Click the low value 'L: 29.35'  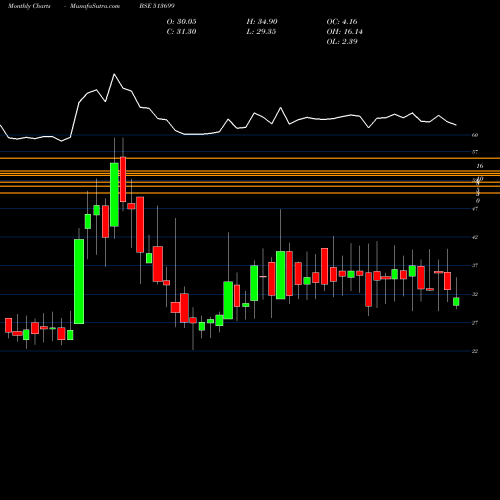(261, 32)
